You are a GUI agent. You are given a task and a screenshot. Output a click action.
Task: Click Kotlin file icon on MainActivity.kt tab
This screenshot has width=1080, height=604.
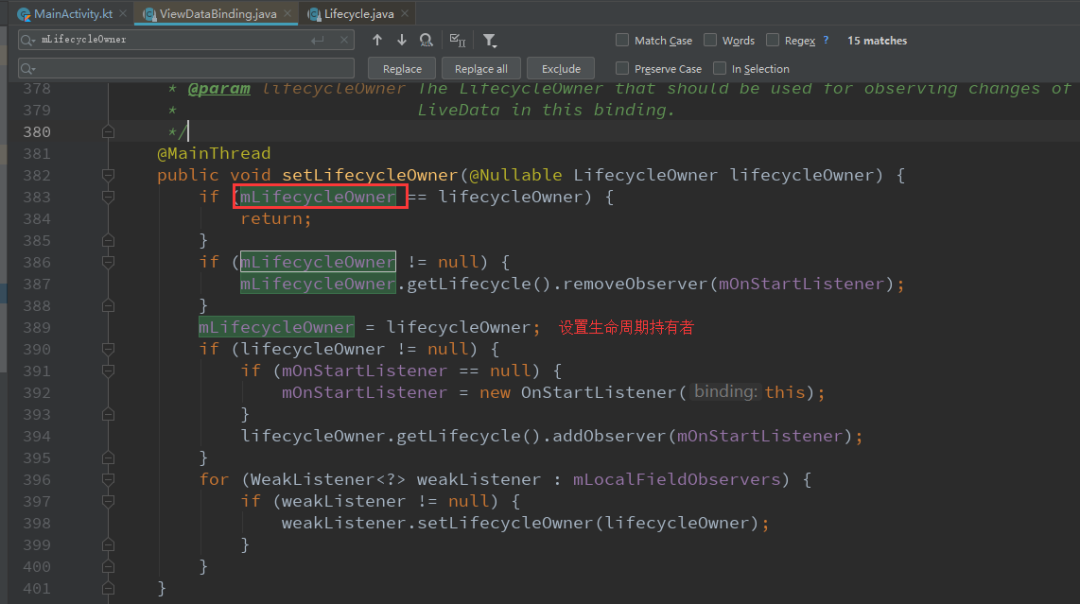point(23,14)
